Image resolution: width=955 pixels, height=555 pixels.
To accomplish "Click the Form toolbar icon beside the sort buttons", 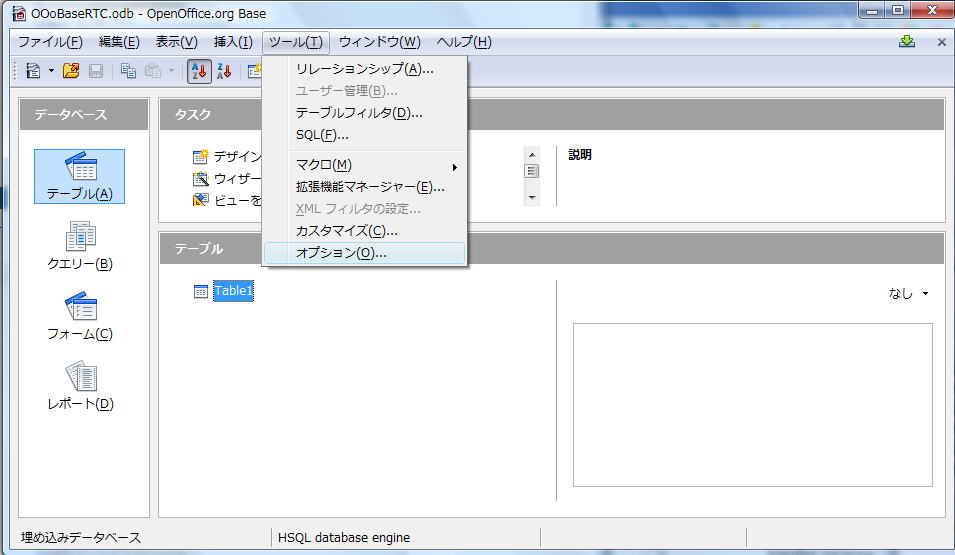I will point(254,71).
